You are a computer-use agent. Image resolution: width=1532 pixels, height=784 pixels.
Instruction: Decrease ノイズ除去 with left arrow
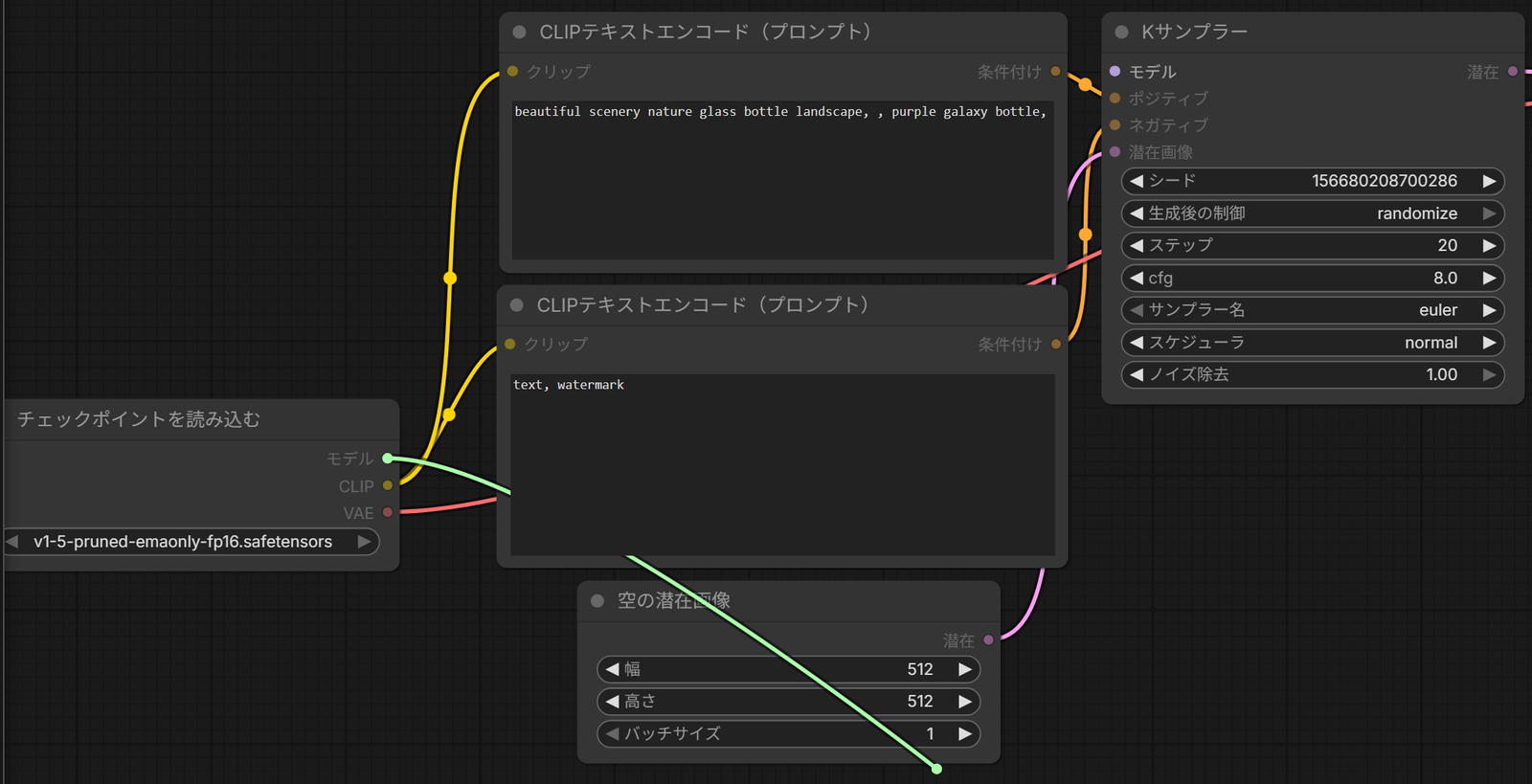(x=1137, y=375)
